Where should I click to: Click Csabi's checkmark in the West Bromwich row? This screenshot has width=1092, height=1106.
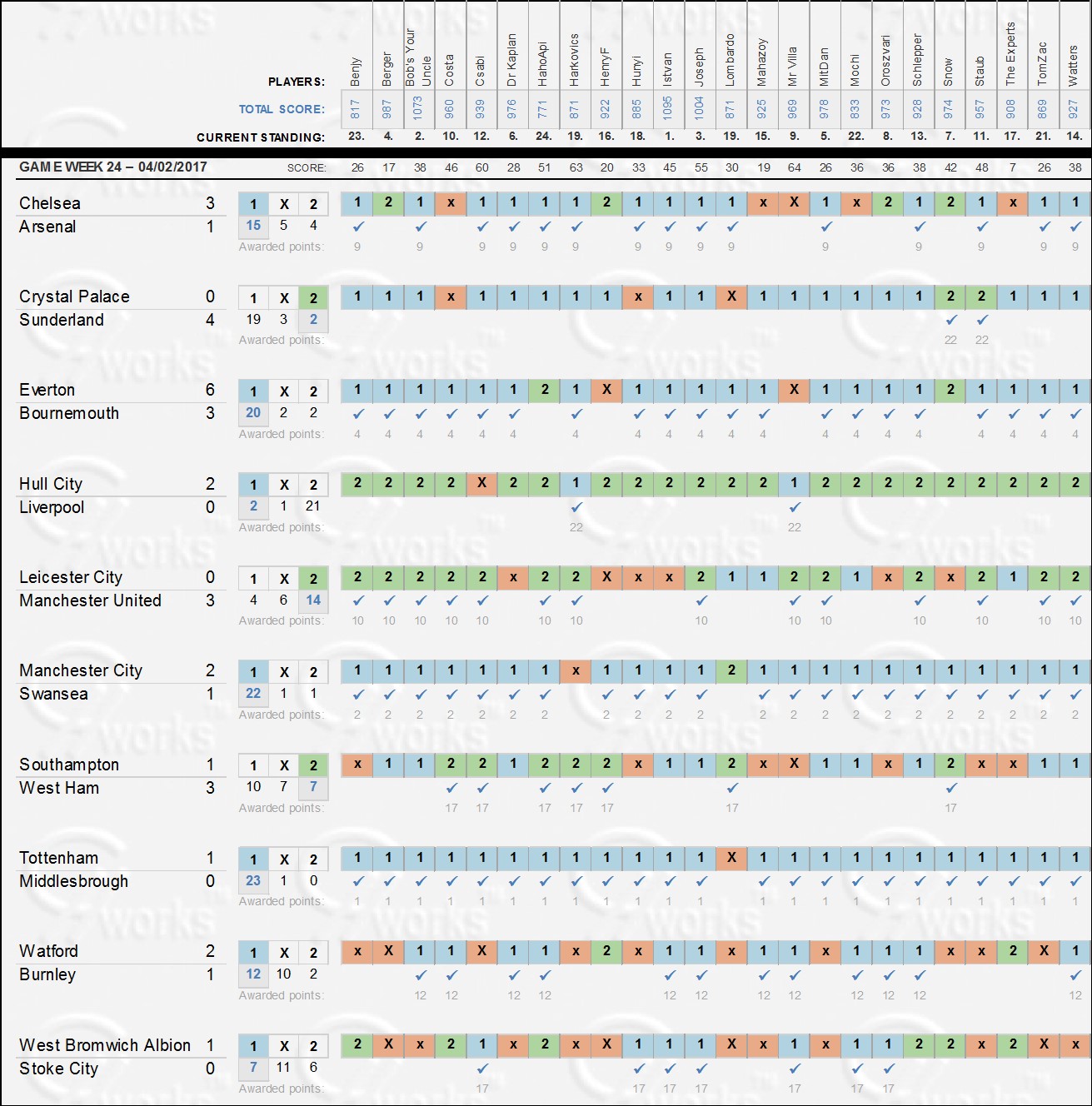pos(482,1068)
